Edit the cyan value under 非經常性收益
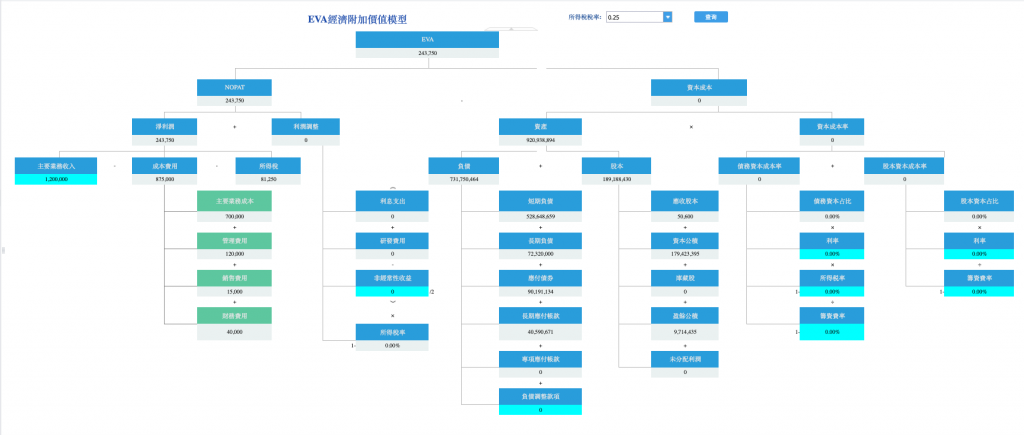The height and width of the screenshot is (435, 1024). 392,292
